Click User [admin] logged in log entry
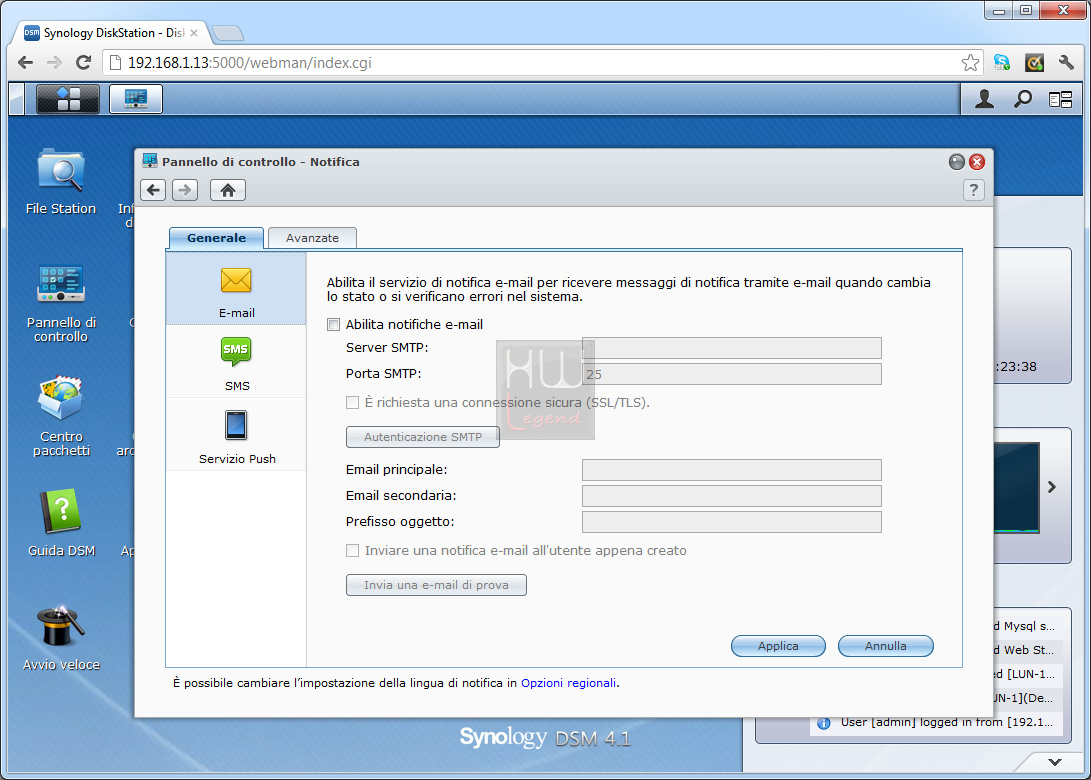Image resolution: width=1091 pixels, height=780 pixels. pos(937,722)
